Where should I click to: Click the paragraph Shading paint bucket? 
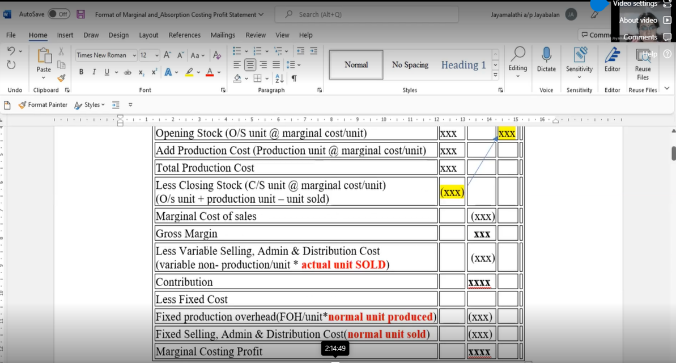click(x=237, y=78)
